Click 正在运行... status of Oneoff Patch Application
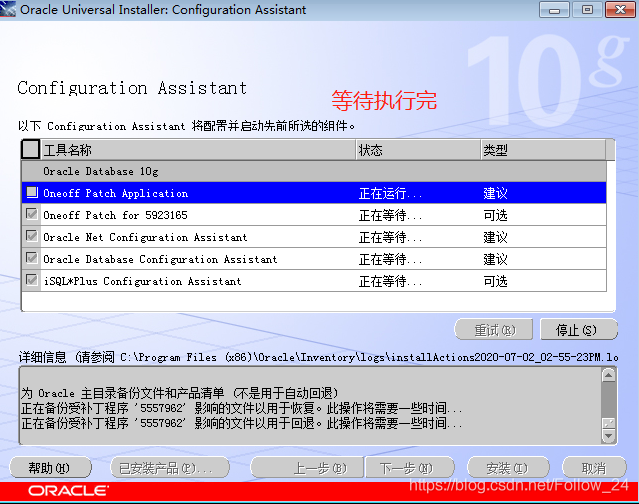 click(390, 193)
